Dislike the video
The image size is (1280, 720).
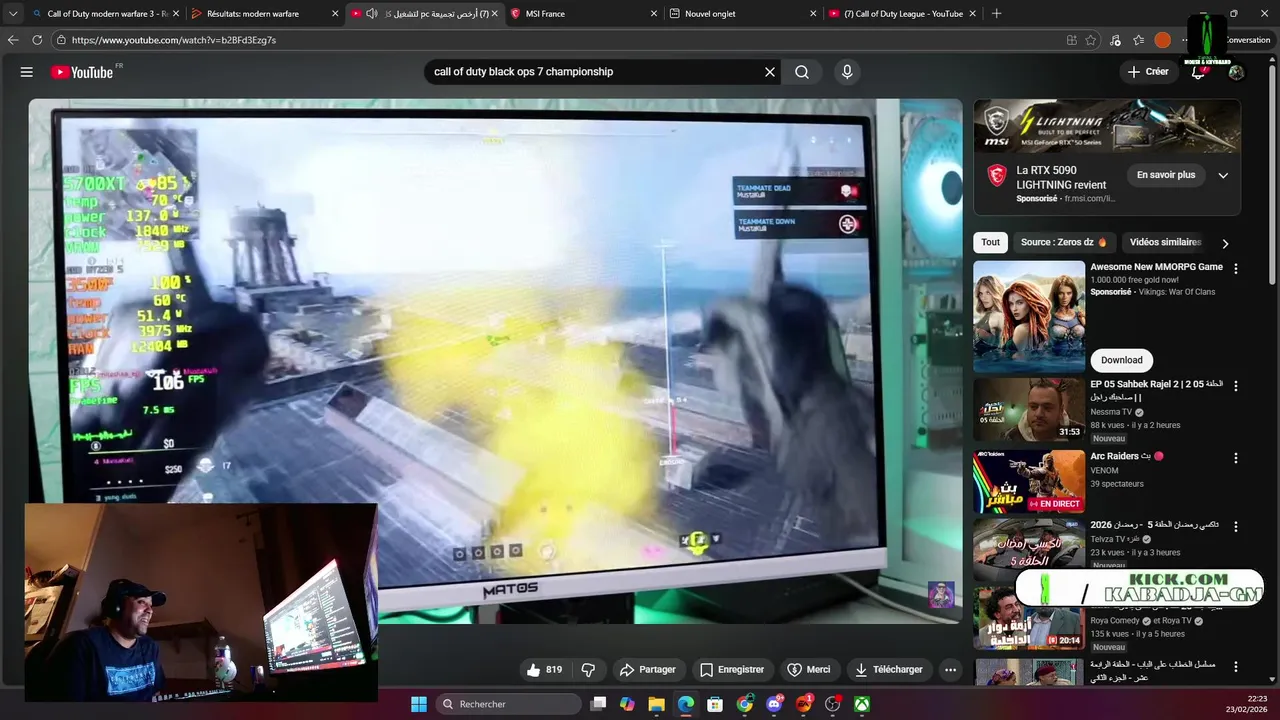coord(588,670)
